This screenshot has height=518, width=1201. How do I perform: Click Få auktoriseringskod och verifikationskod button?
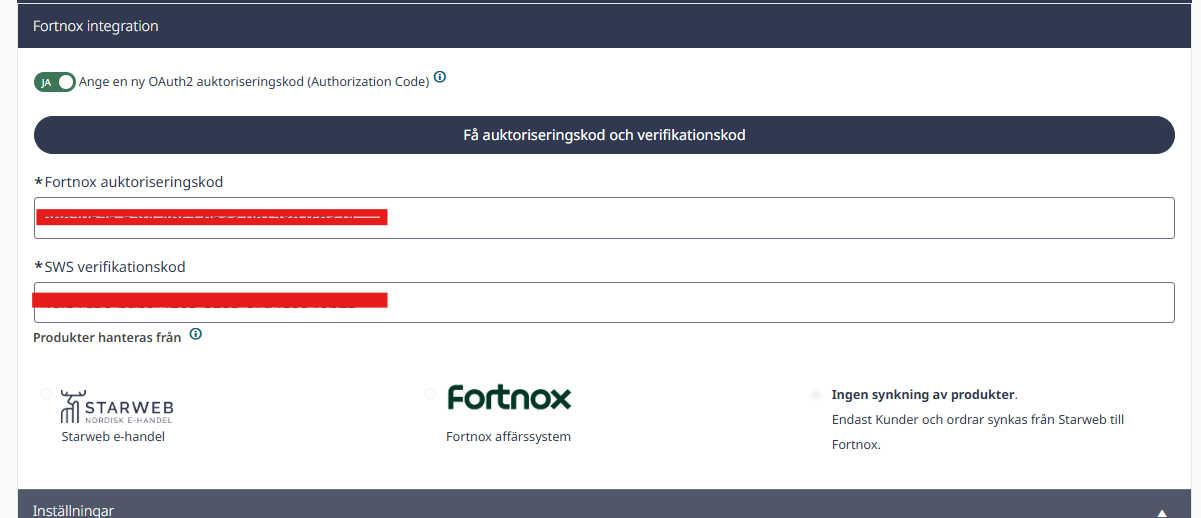(x=604, y=135)
